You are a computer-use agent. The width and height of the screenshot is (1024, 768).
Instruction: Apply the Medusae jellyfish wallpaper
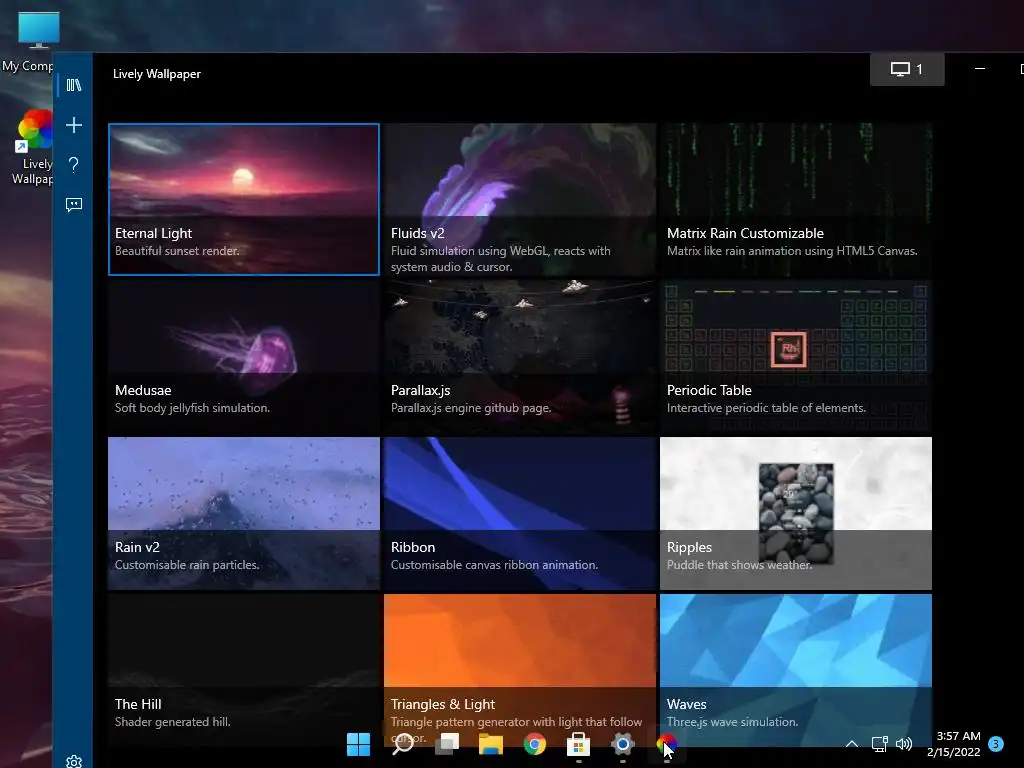(244, 357)
